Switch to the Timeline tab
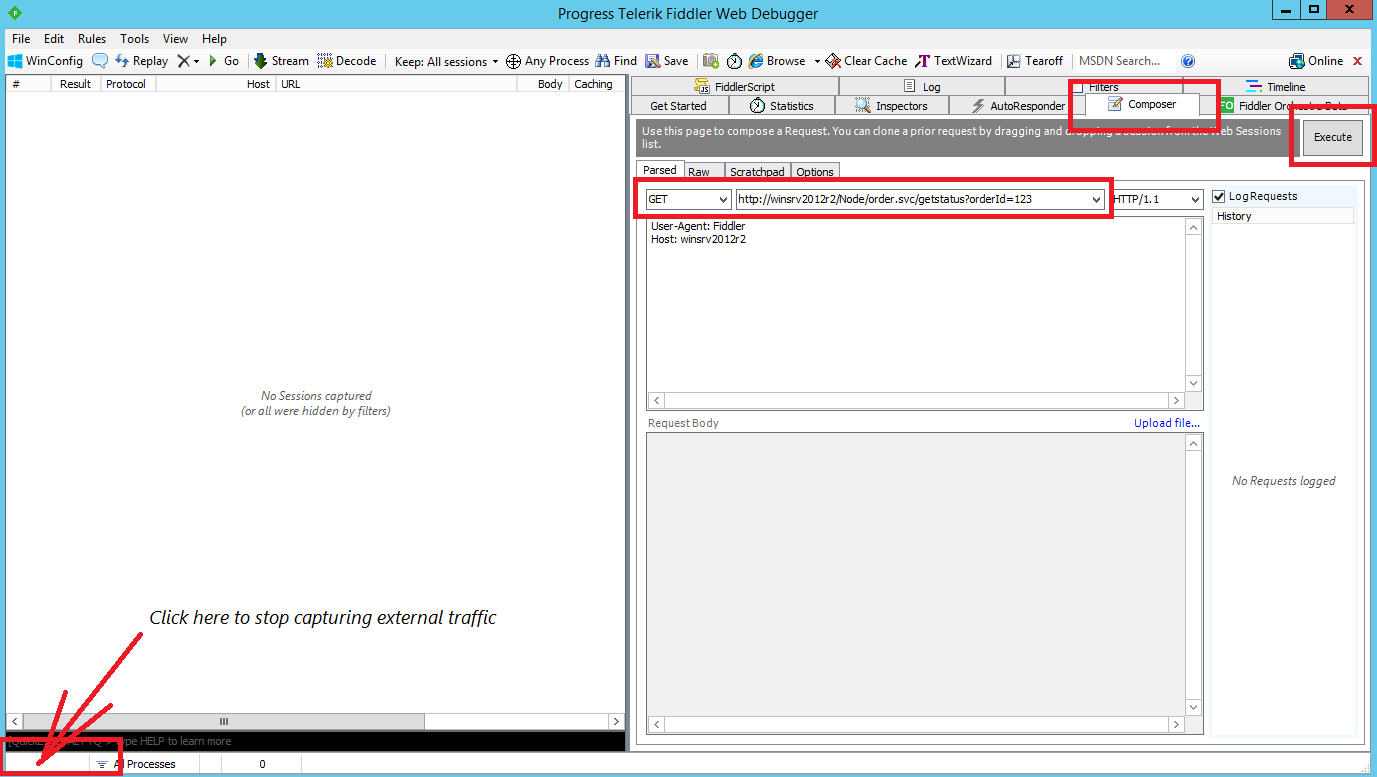This screenshot has width=1377, height=777. [1275, 87]
